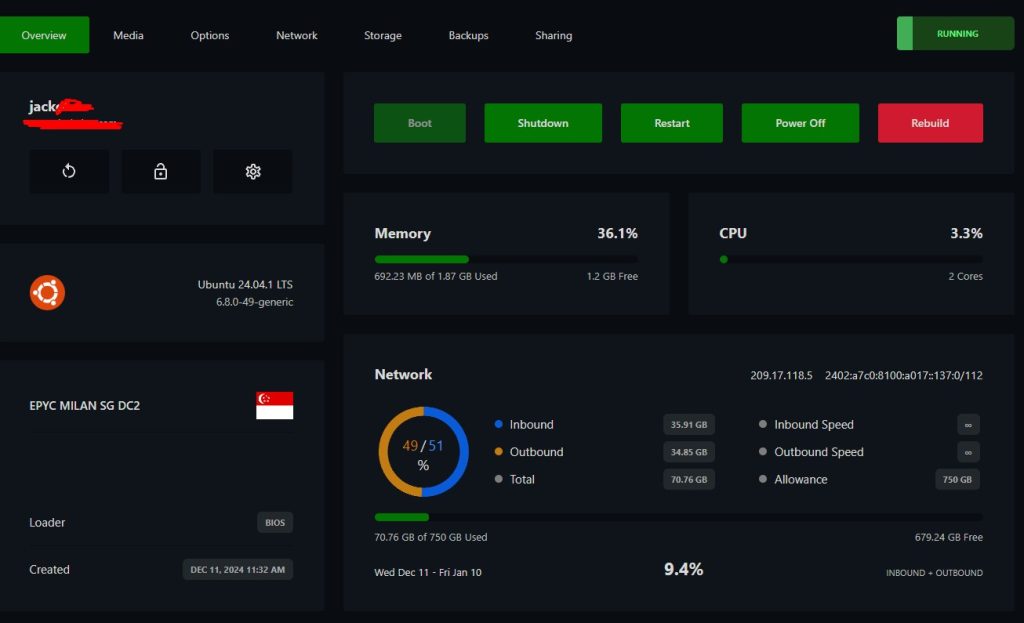Image resolution: width=1024 pixels, height=623 pixels.
Task: Go to the Backups tab
Action: [468, 35]
